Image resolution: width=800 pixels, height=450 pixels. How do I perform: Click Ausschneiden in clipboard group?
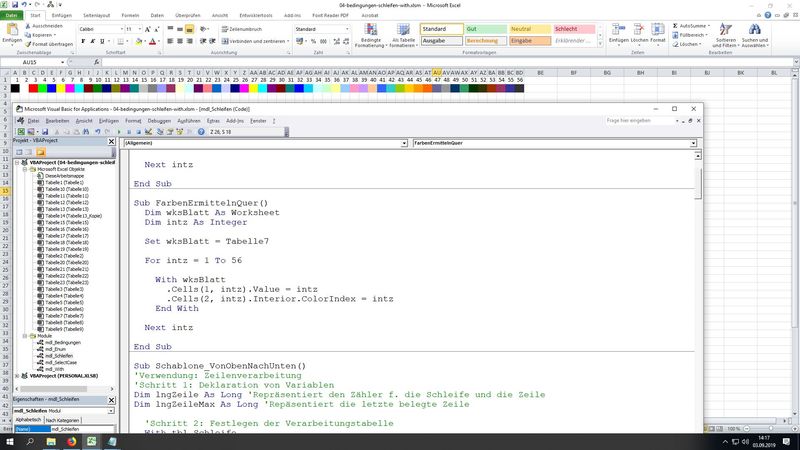pos(44,26)
